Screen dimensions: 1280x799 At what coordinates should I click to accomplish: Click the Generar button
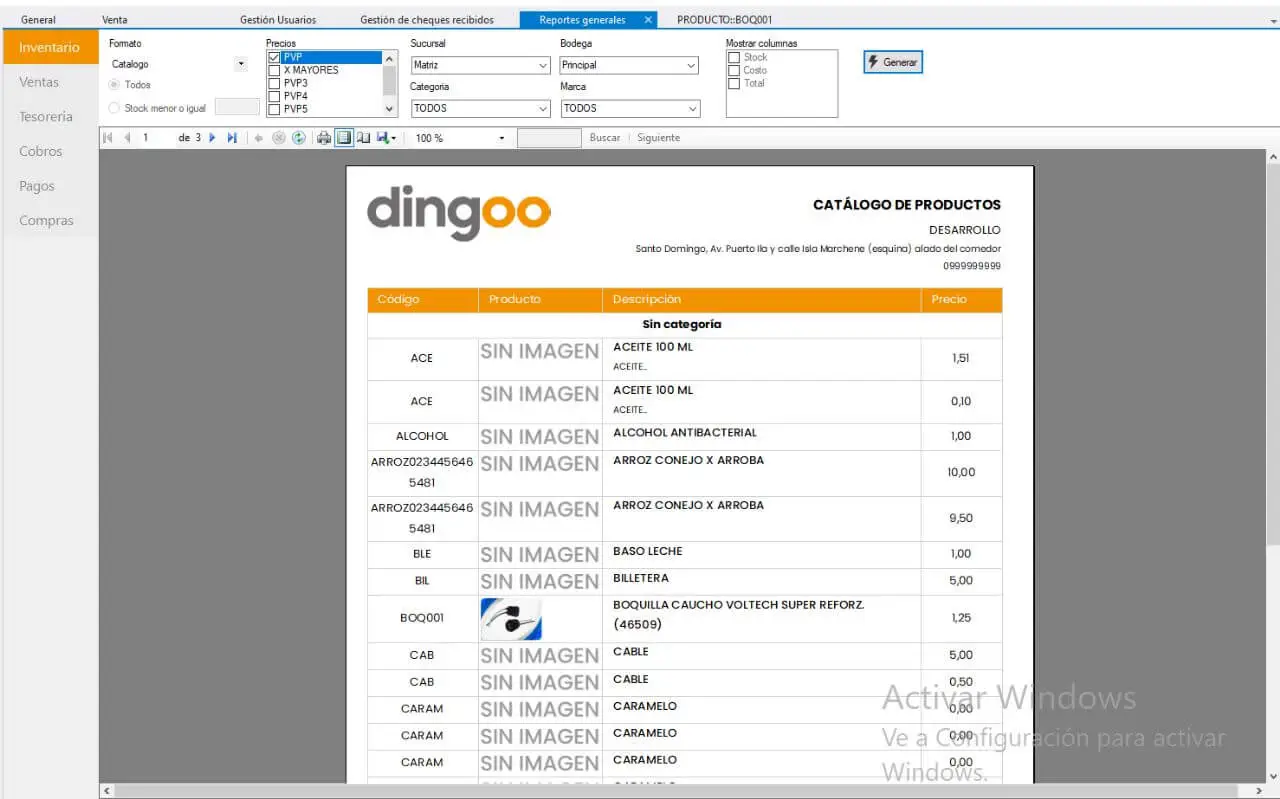(893, 62)
